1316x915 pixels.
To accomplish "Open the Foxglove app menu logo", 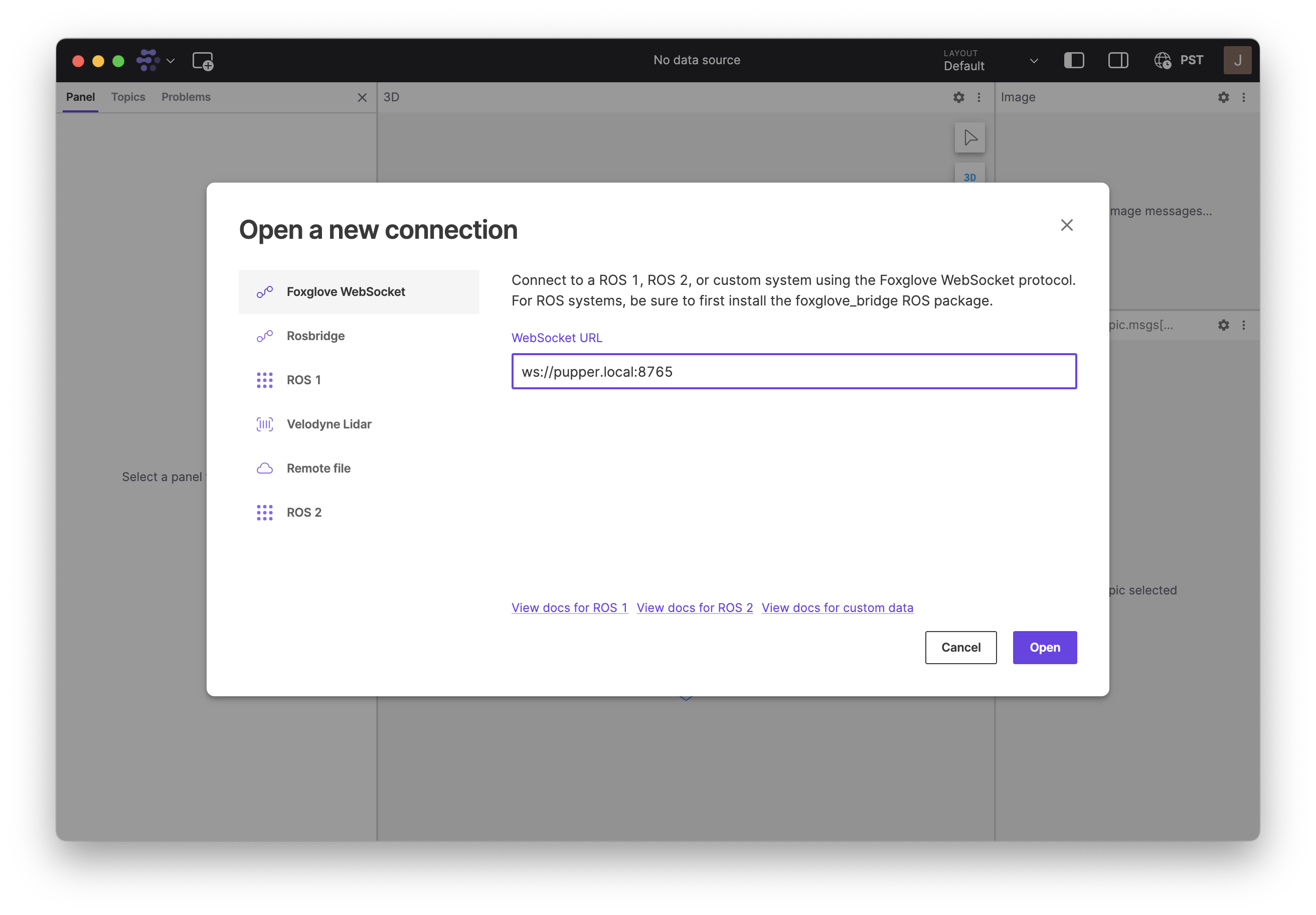I will 148,60.
